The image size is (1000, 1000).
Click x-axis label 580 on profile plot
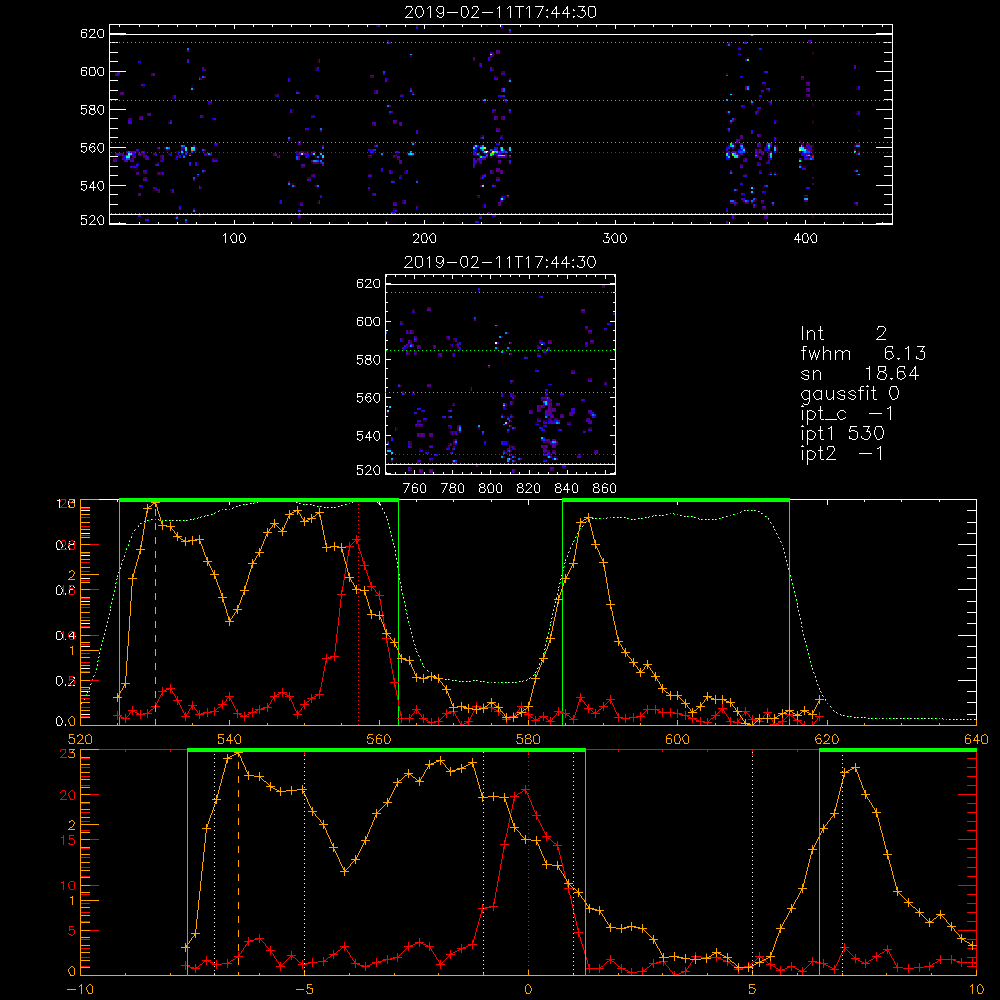click(x=528, y=739)
